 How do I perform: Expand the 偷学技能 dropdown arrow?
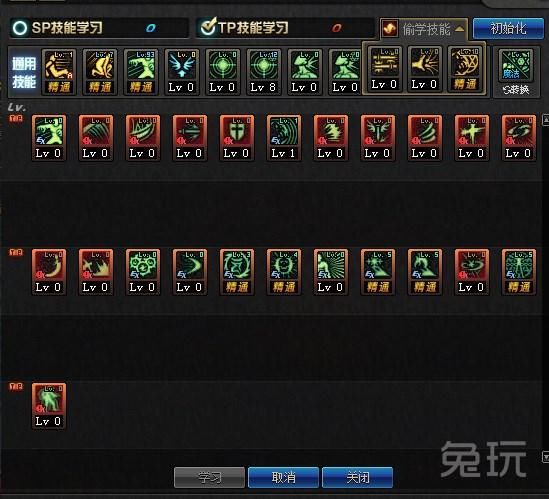click(x=460, y=29)
